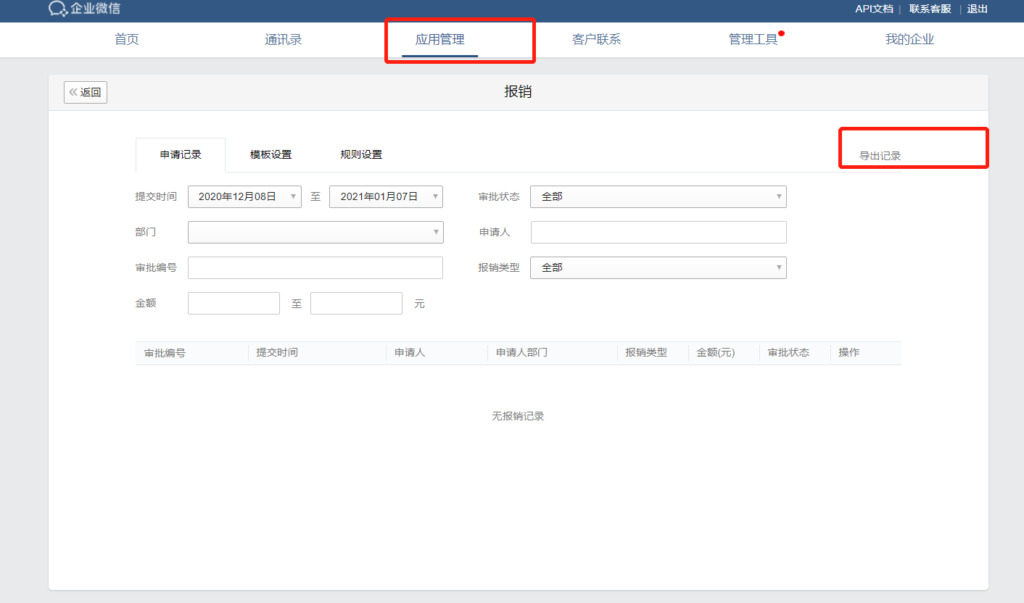Click the red notification dot on 管理工具
1024x603 pixels.
[x=781, y=33]
